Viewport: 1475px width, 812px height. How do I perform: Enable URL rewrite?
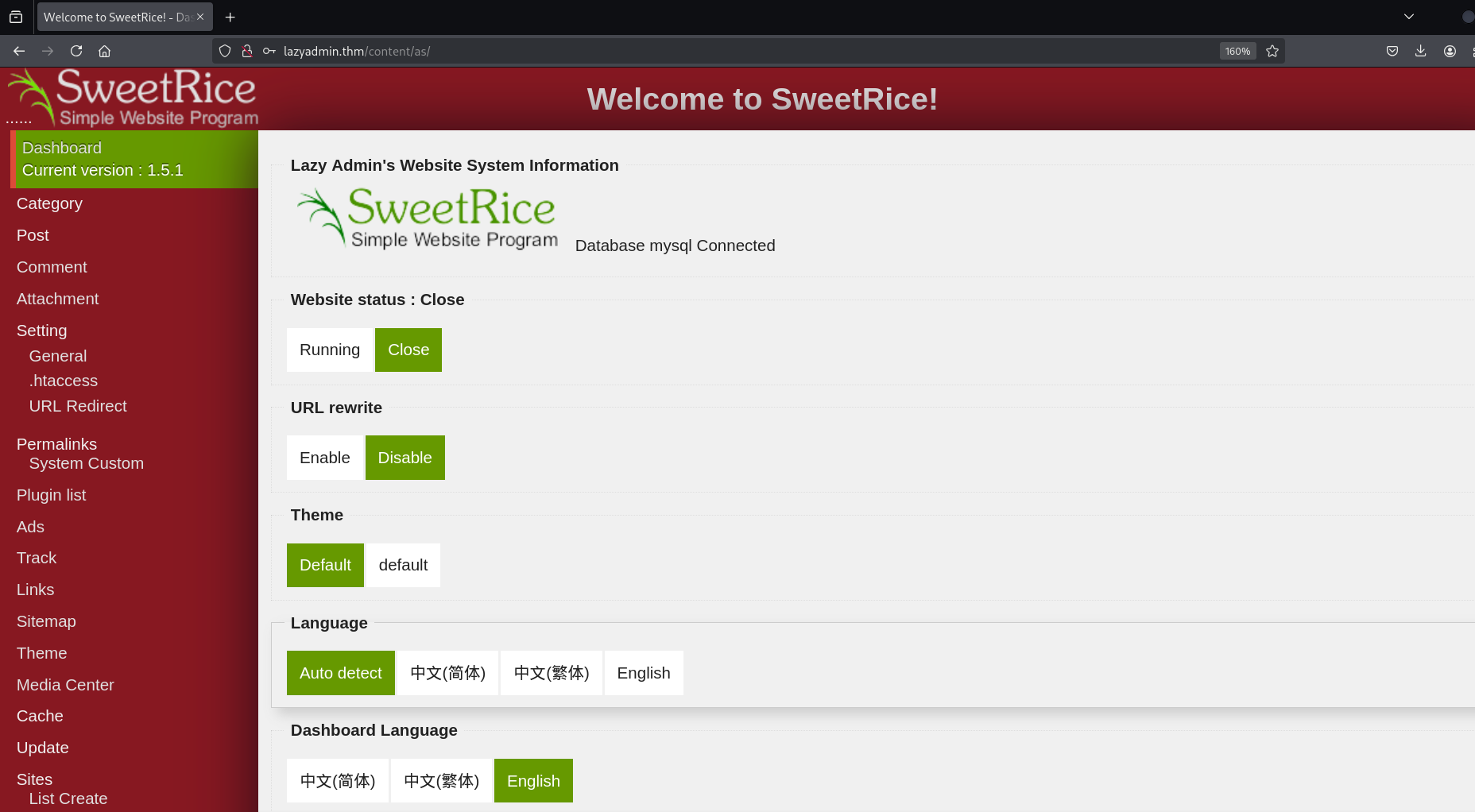(324, 458)
